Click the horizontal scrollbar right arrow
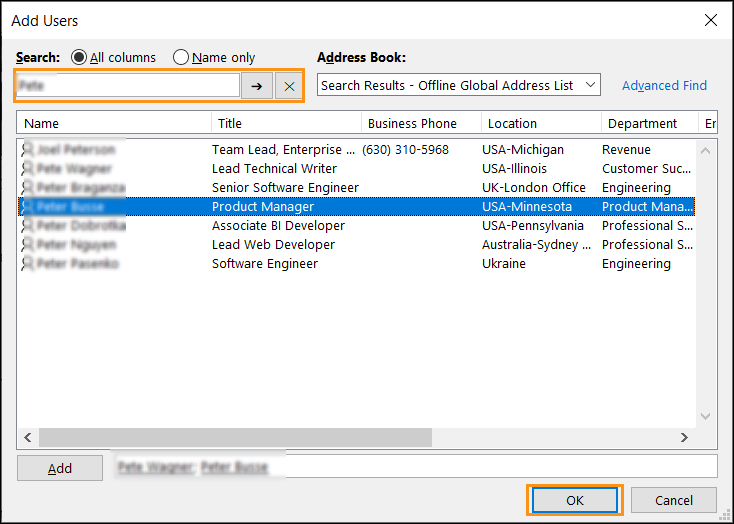Image resolution: width=734 pixels, height=524 pixels. click(684, 437)
